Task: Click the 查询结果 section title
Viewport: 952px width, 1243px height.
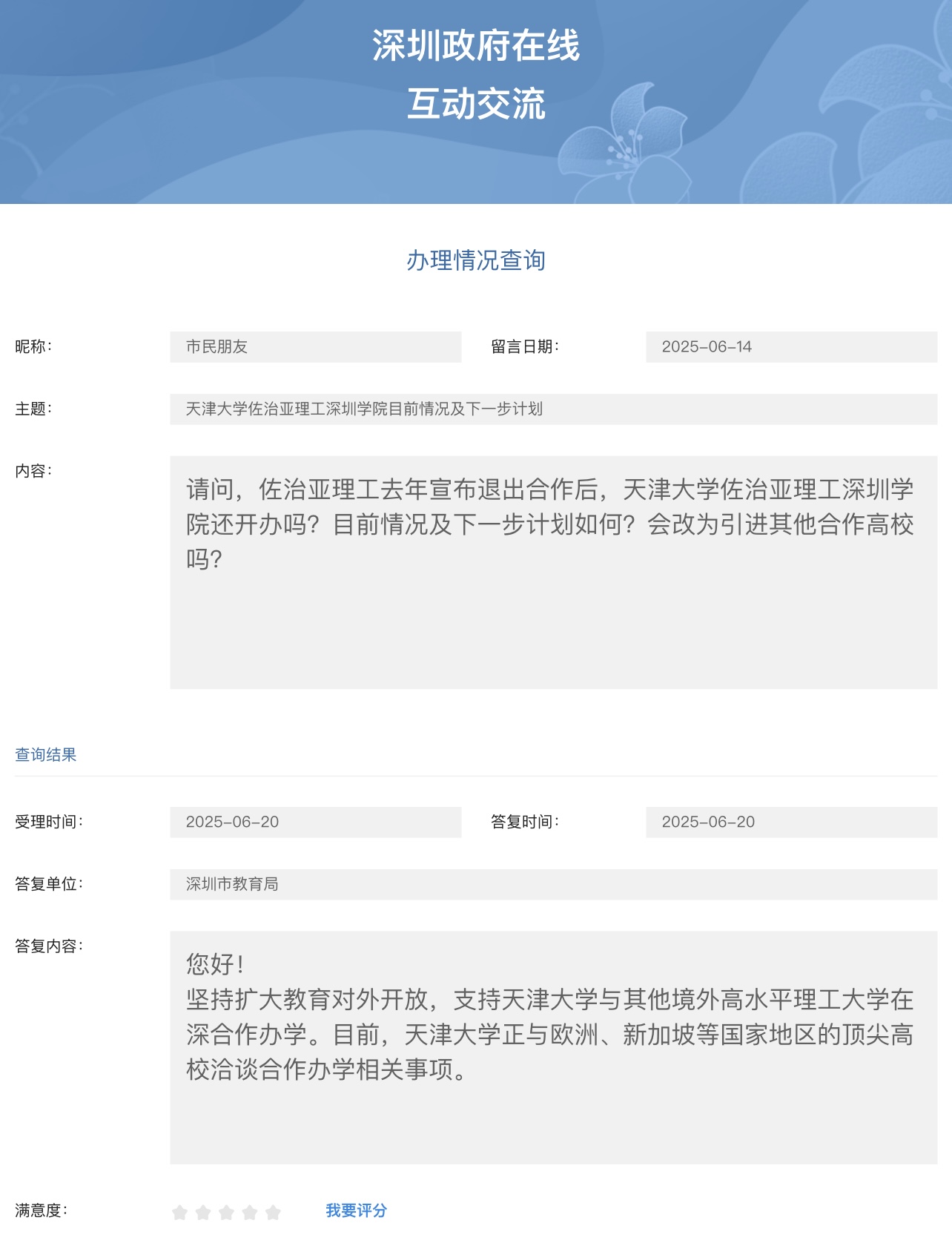Action: coord(46,754)
